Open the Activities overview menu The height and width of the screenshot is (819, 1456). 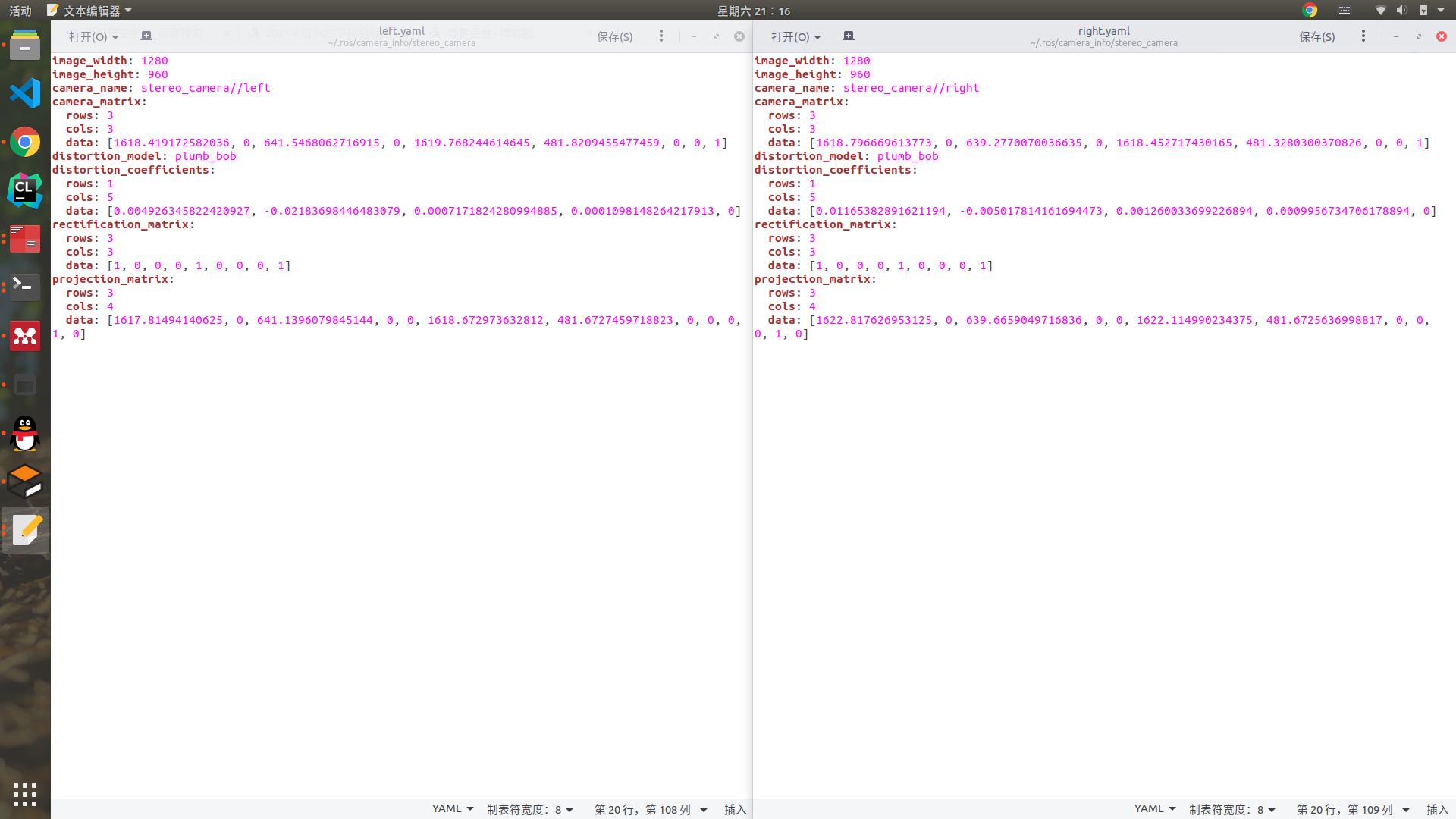click(20, 11)
